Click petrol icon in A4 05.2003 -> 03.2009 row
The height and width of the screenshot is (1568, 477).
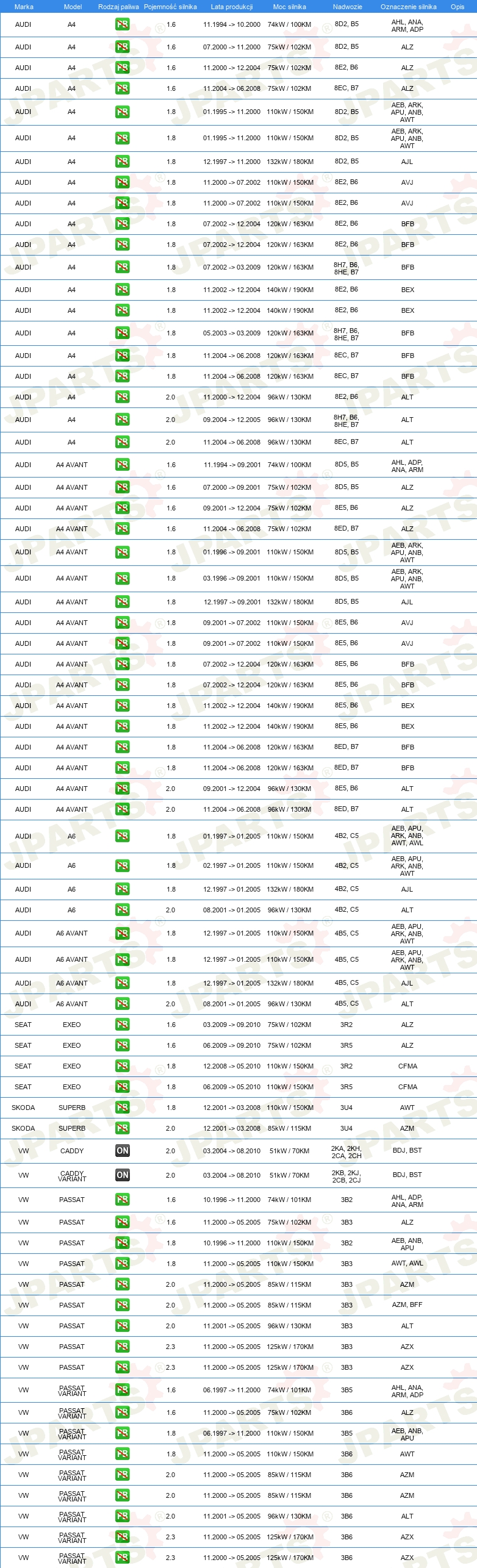[122, 333]
